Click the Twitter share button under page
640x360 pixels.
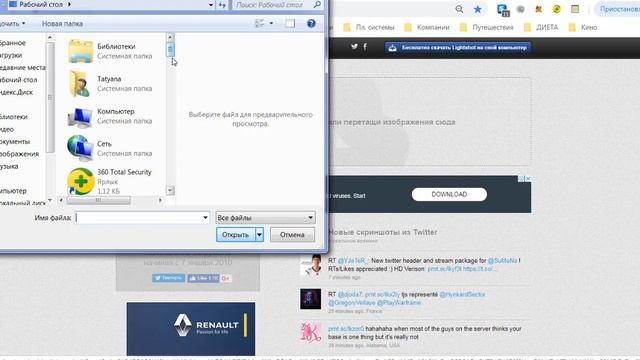169,278
